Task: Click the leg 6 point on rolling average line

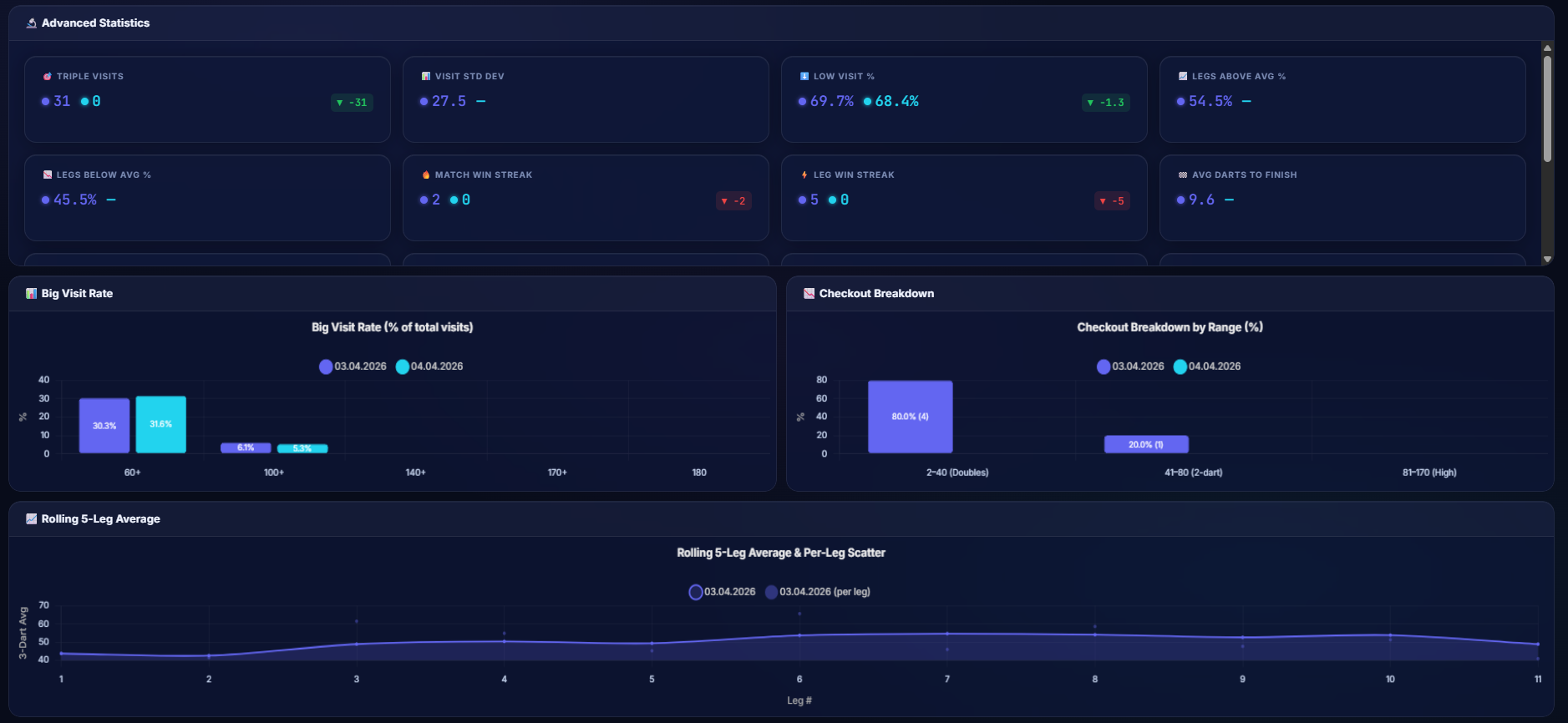Action: click(799, 635)
